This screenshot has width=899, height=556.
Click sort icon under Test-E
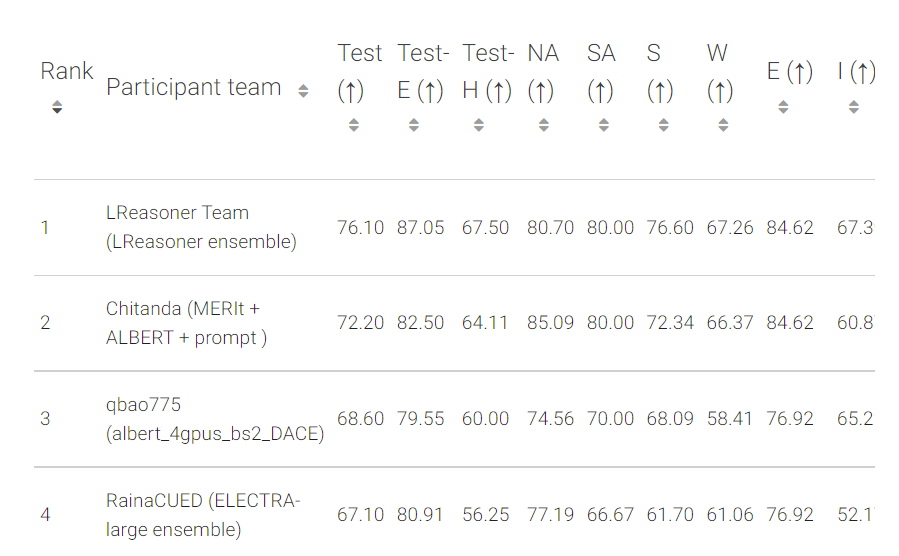pos(414,125)
